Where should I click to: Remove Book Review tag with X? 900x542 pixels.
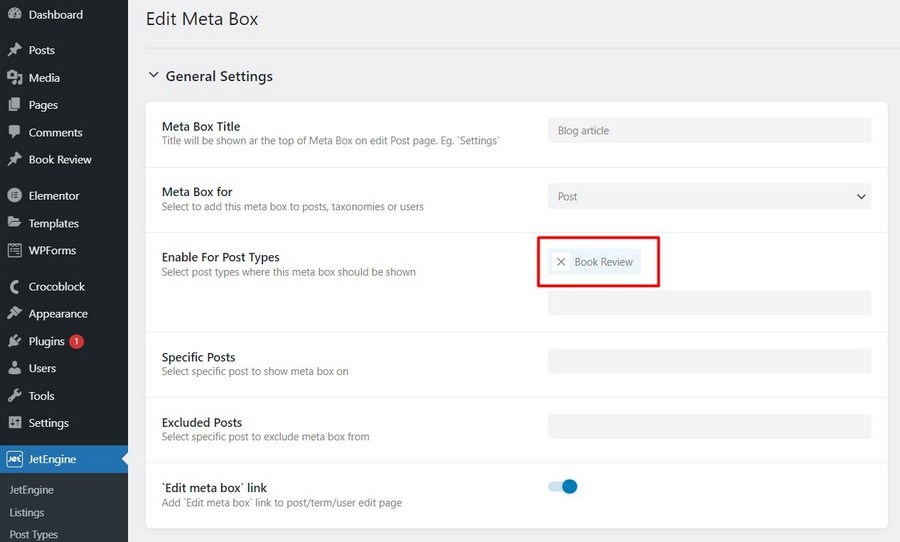coord(561,262)
